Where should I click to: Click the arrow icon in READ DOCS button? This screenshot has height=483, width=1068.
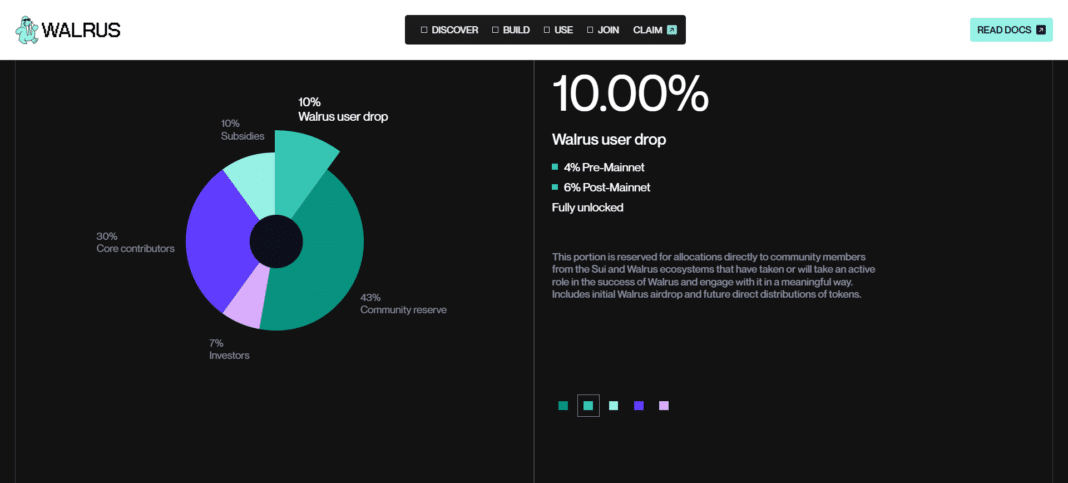pos(1041,30)
